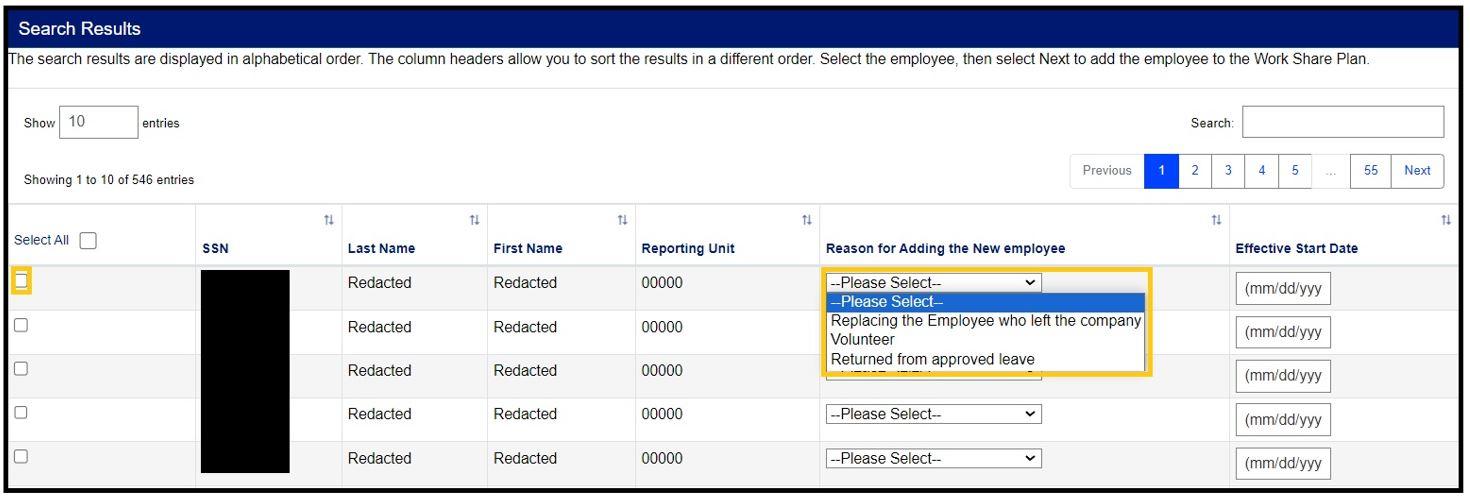This screenshot has width=1470, height=500.
Task: Sort by SSN column arrows icon
Action: pos(329,220)
